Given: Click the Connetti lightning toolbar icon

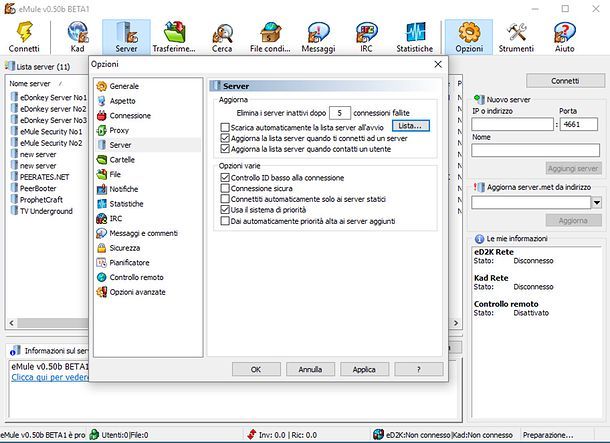Looking at the screenshot, I should (24, 37).
